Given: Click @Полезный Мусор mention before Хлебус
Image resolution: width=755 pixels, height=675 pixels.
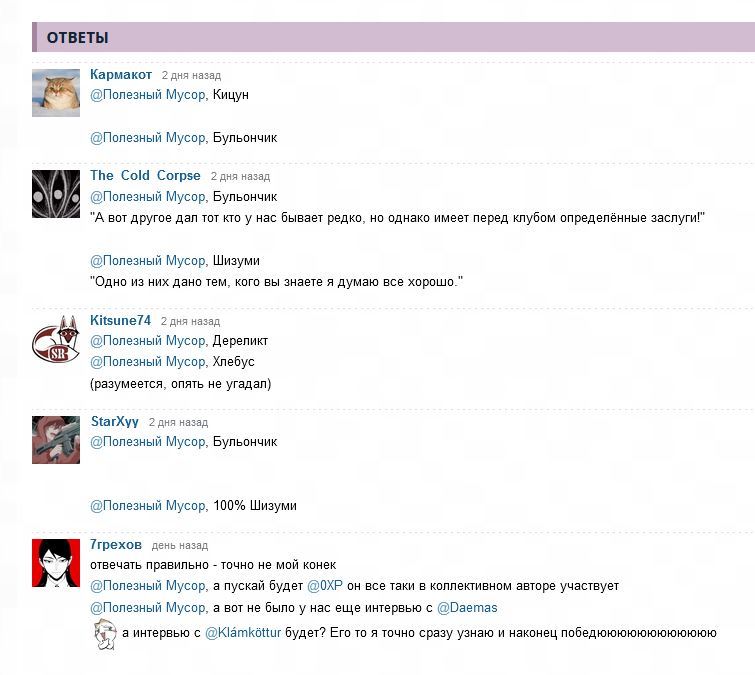Looking at the screenshot, I should 148,362.
